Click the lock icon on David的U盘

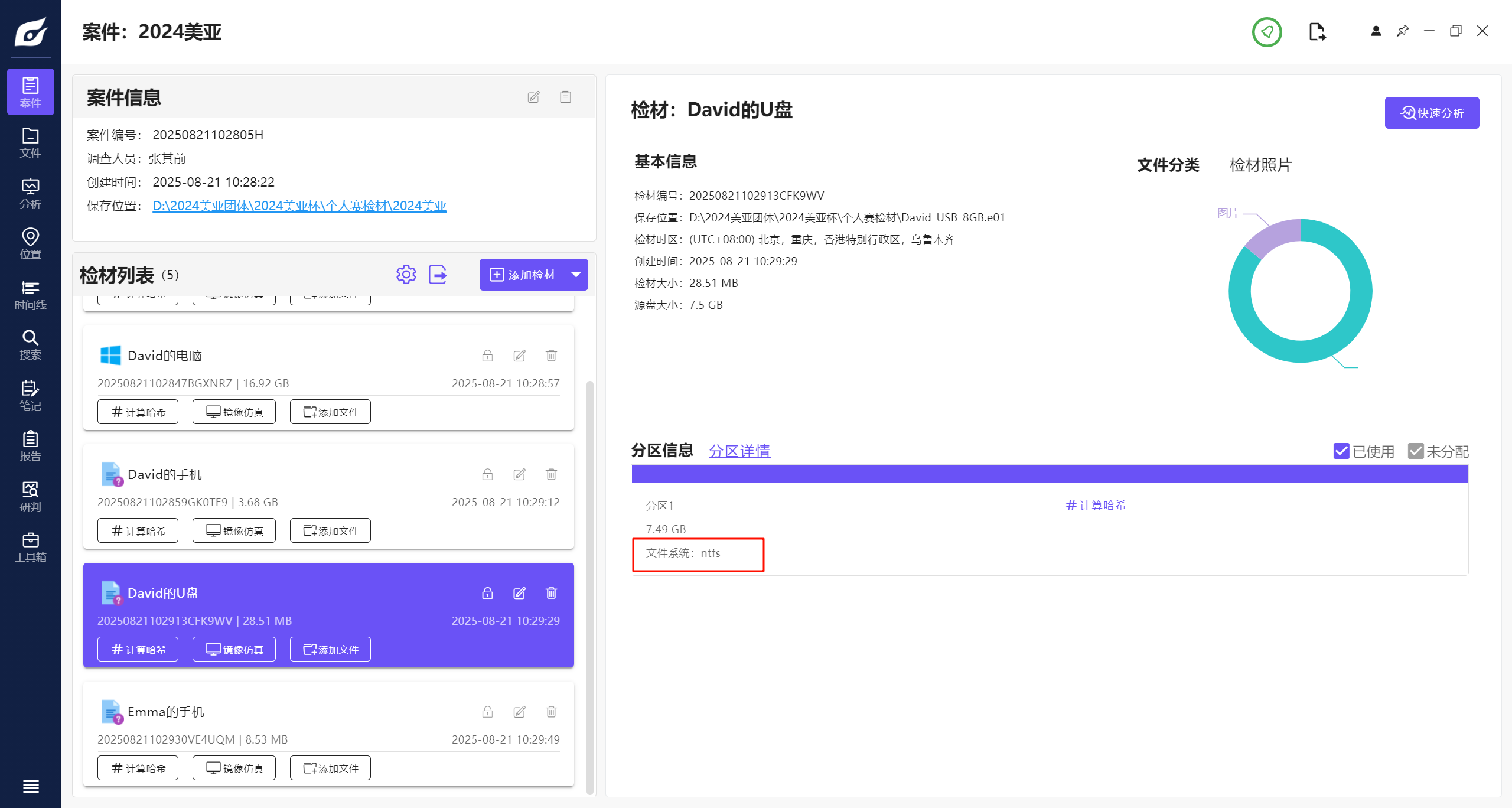click(x=487, y=593)
